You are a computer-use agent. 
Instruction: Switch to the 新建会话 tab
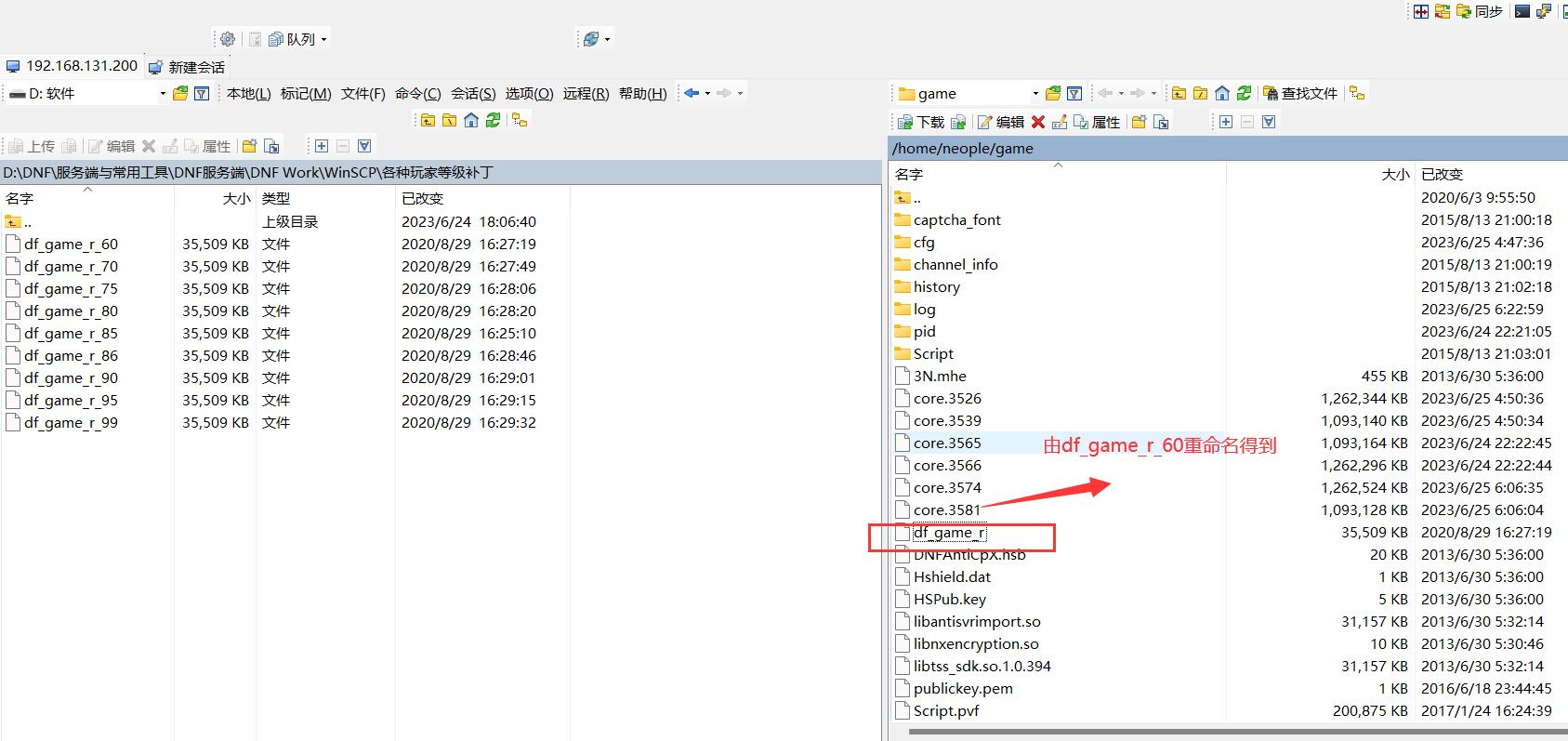(x=187, y=67)
